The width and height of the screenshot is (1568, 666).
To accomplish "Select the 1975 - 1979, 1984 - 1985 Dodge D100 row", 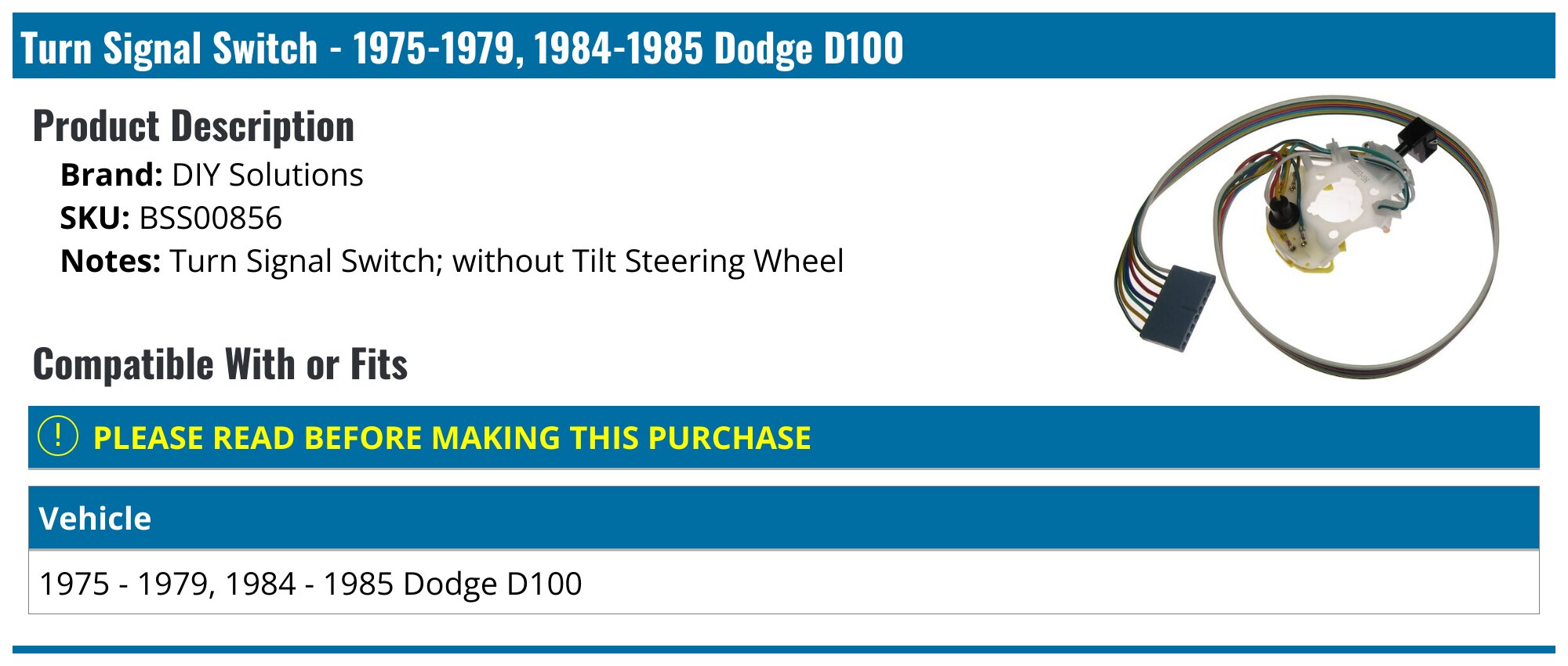I will click(x=310, y=584).
